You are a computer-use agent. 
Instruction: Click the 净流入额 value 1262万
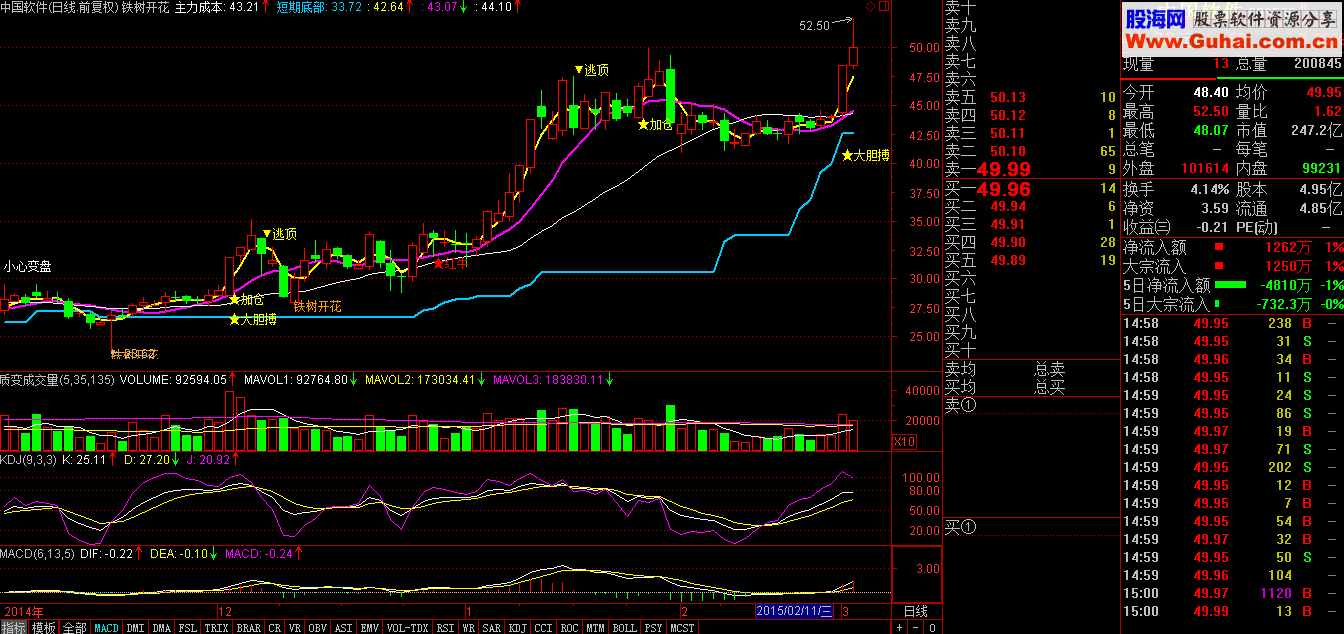[x=1288, y=247]
